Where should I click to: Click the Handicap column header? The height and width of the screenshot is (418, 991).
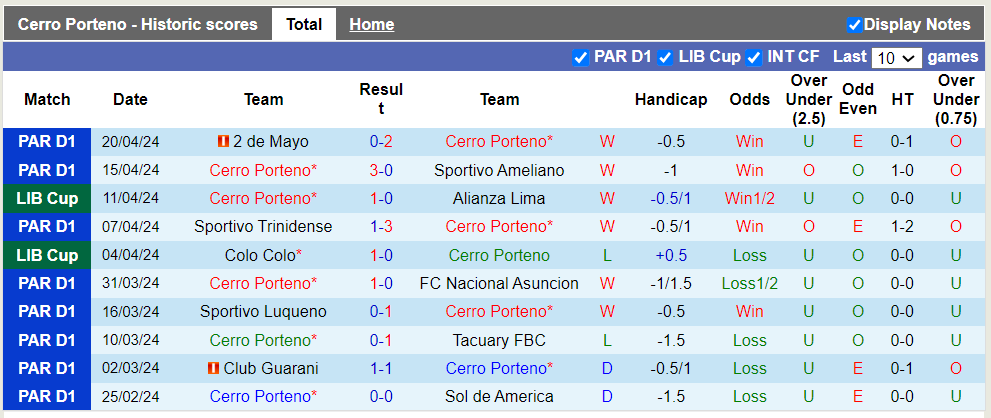coord(670,99)
